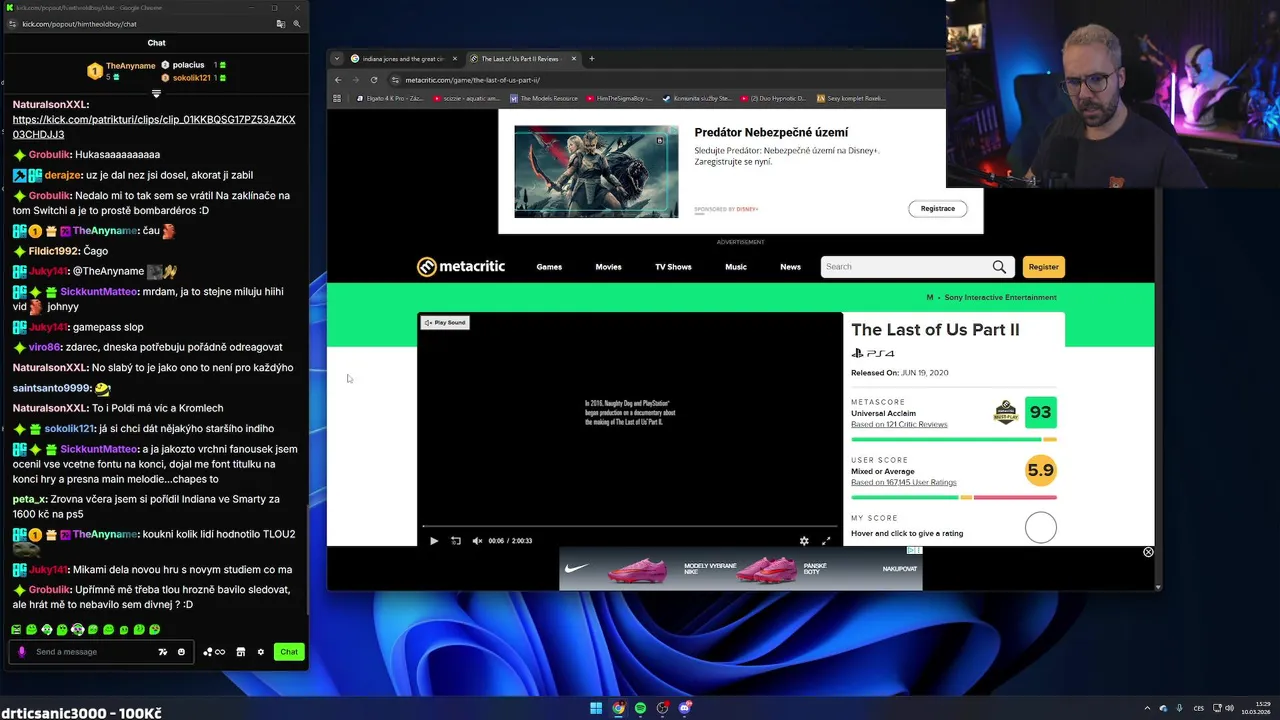Open video settings gear
The image size is (1280, 720).
[804, 541]
